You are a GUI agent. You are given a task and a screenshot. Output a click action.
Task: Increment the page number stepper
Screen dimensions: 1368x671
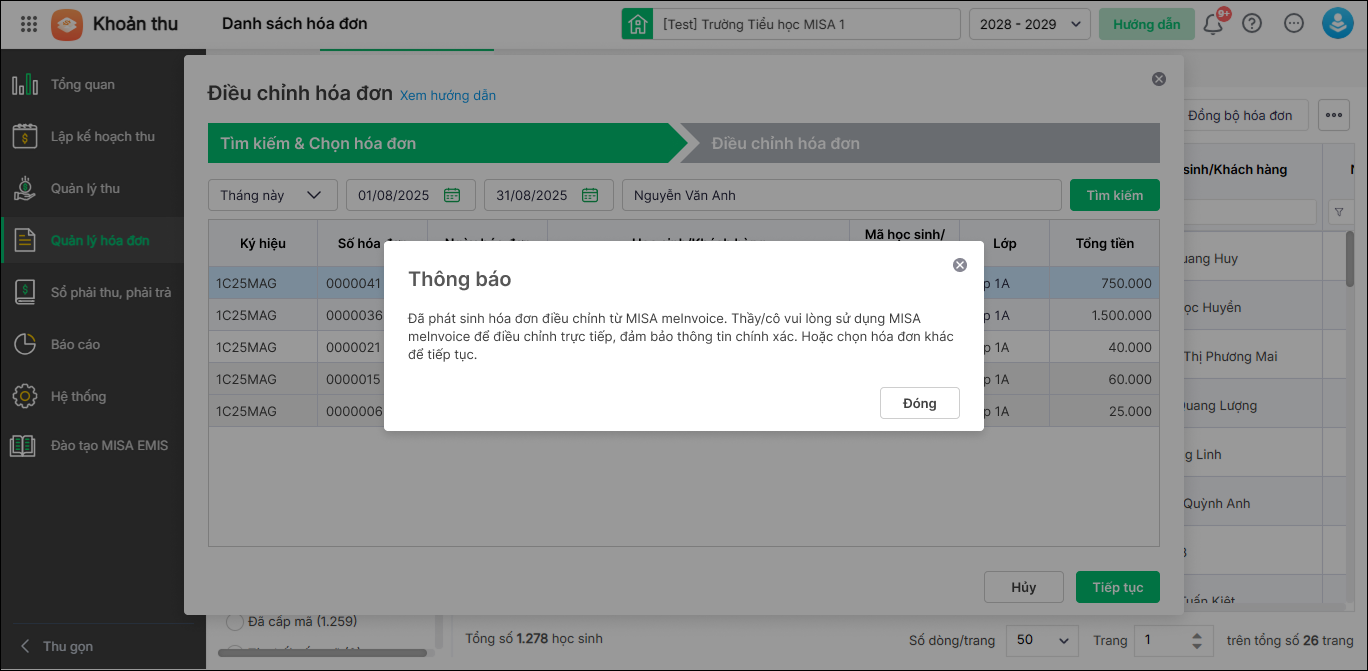pos(1197,634)
